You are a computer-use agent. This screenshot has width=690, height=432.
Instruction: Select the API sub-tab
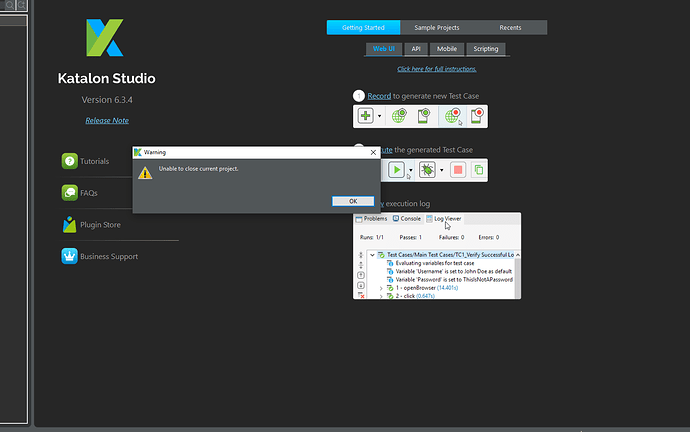coord(416,49)
